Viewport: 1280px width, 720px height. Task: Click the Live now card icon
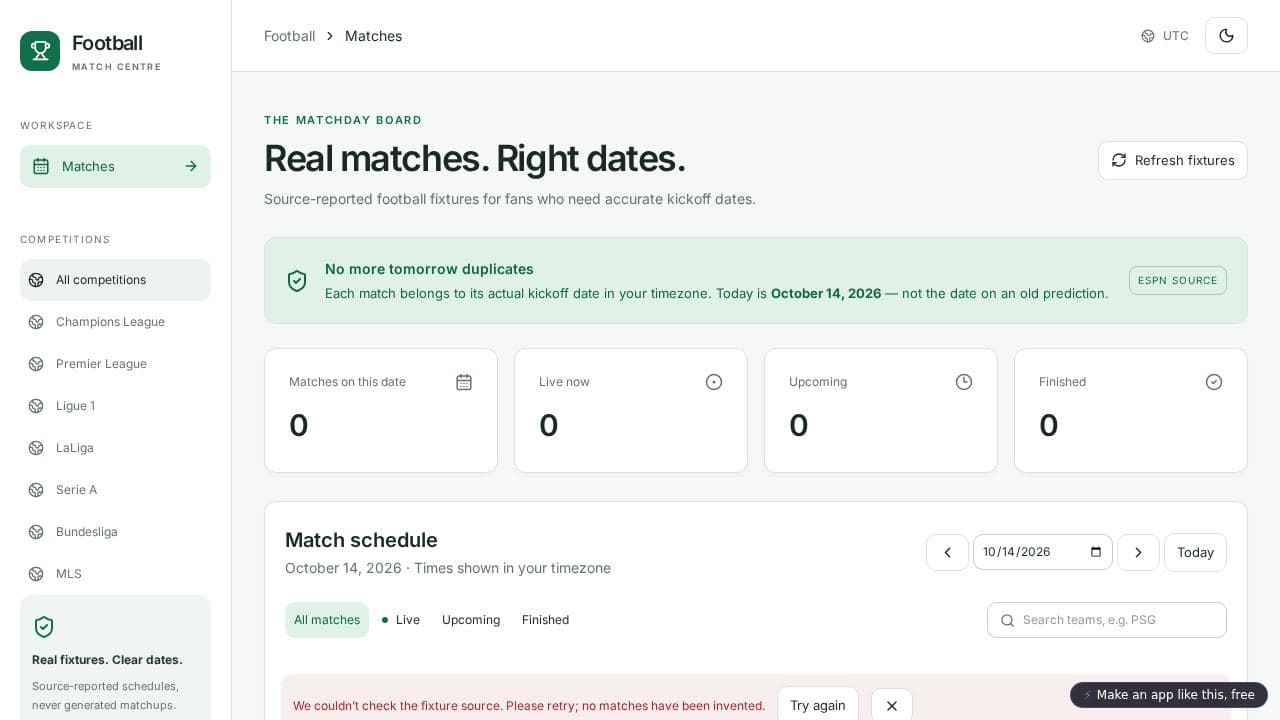[714, 382]
